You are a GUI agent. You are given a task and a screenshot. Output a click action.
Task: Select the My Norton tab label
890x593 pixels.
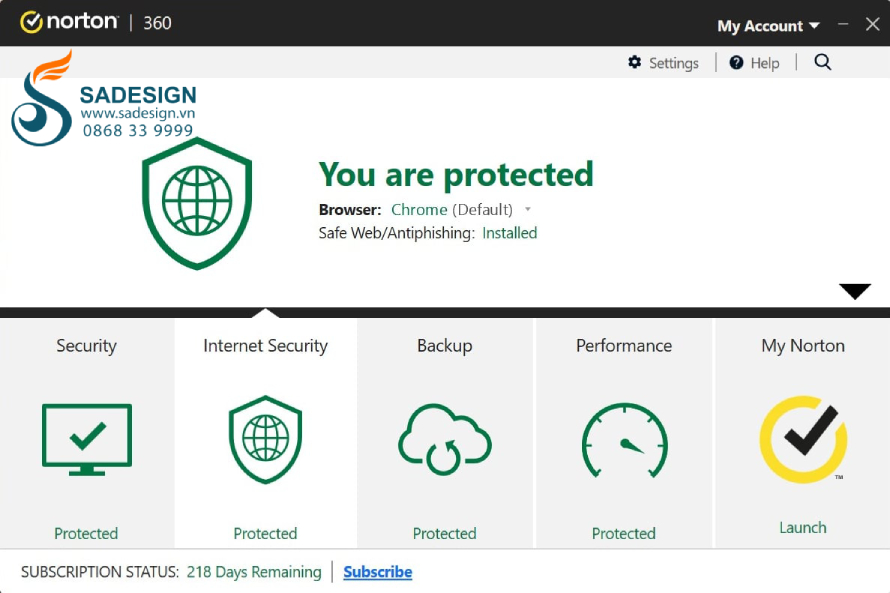pos(803,346)
